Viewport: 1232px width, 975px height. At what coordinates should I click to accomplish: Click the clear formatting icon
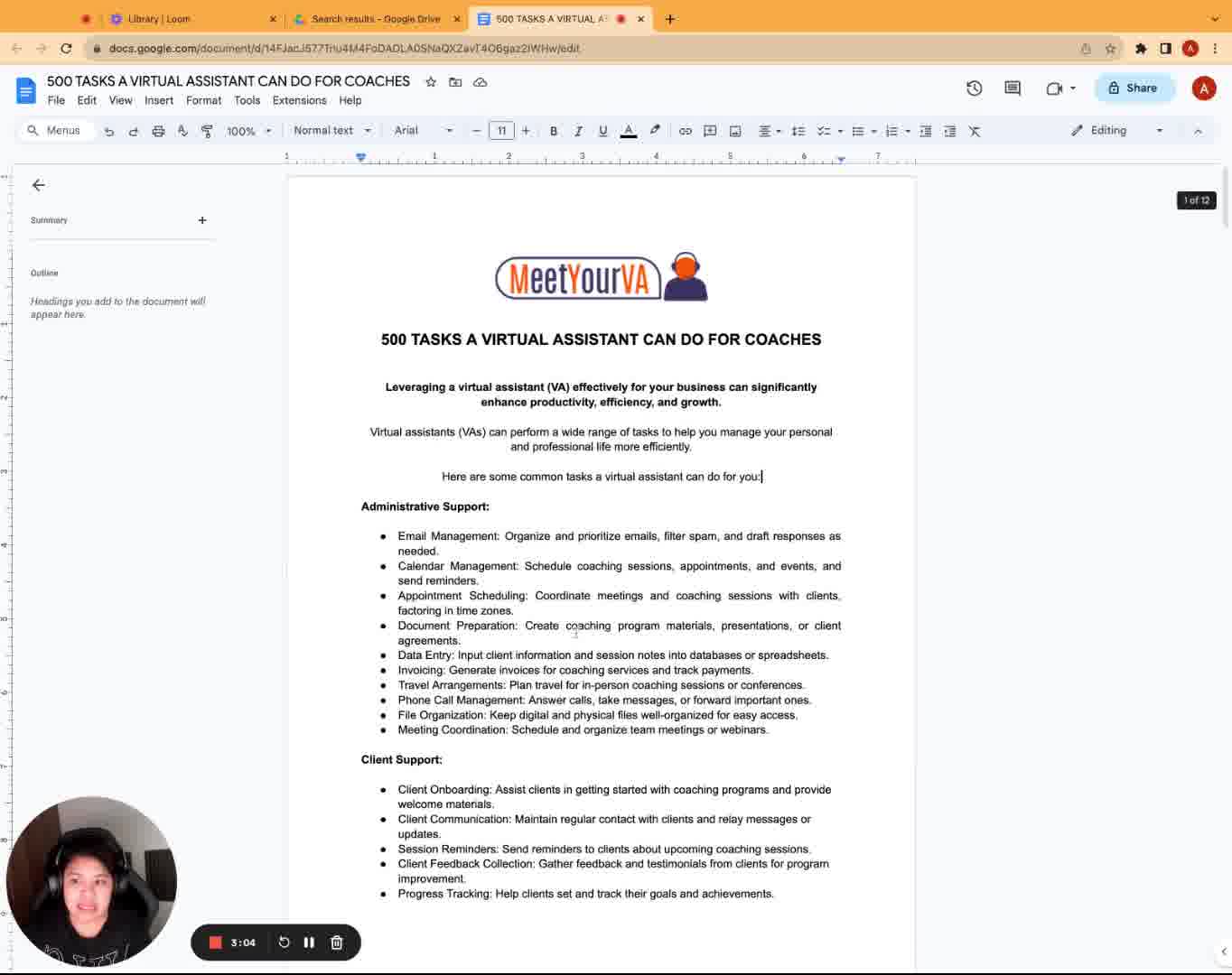click(975, 131)
